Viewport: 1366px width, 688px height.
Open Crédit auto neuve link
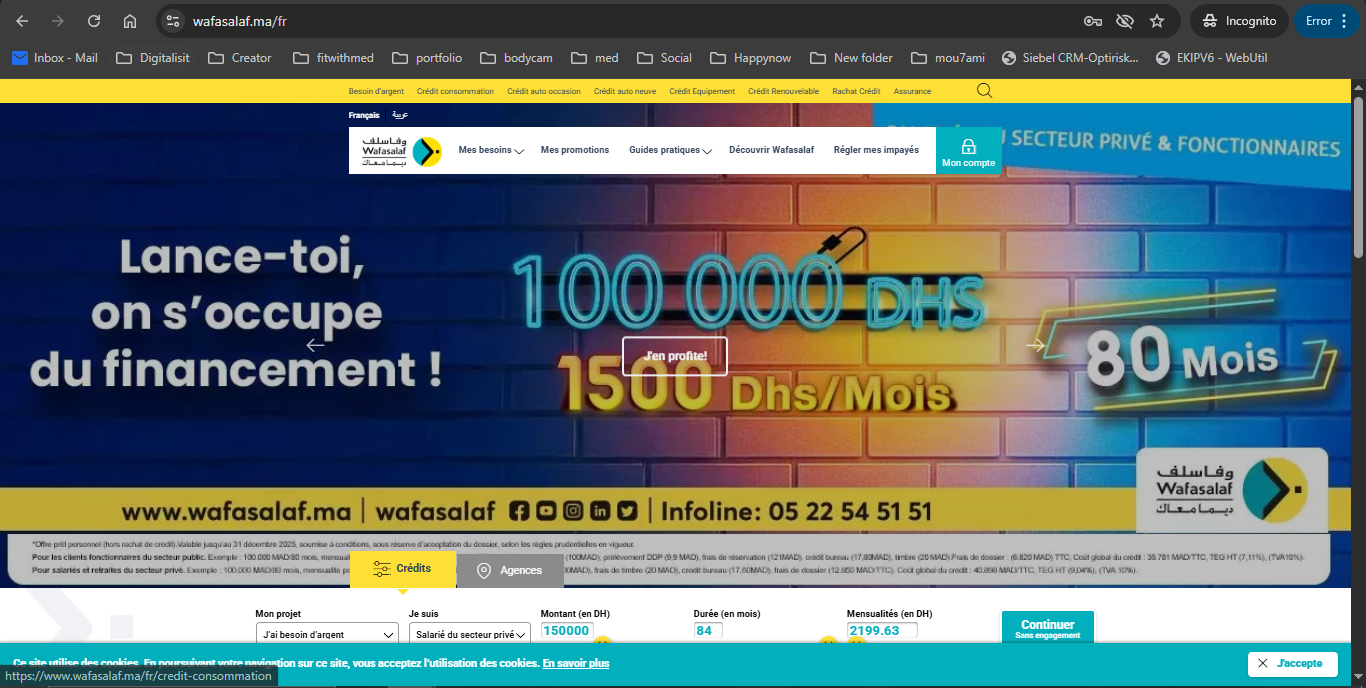625,91
